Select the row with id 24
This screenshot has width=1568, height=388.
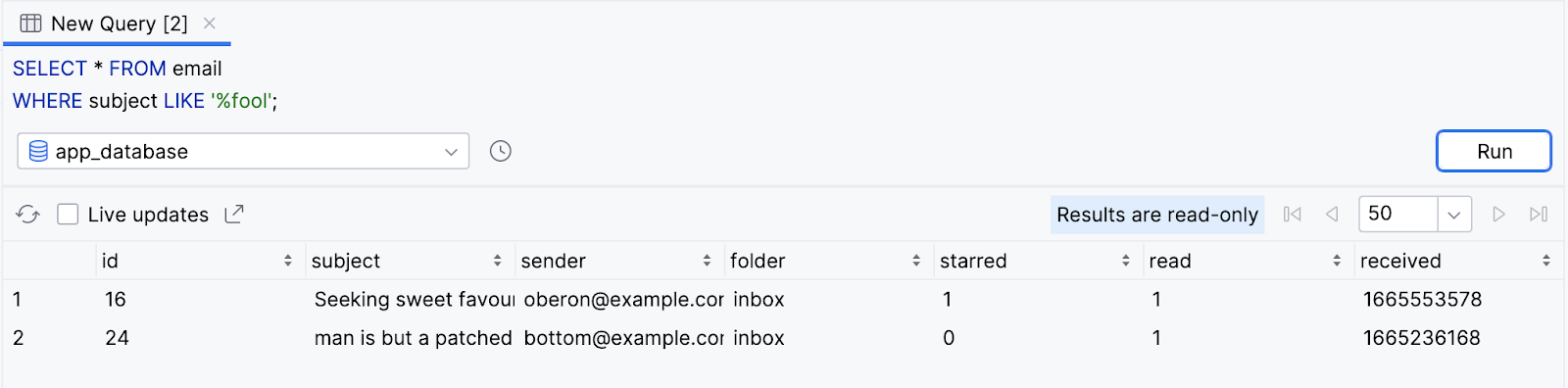784,338
